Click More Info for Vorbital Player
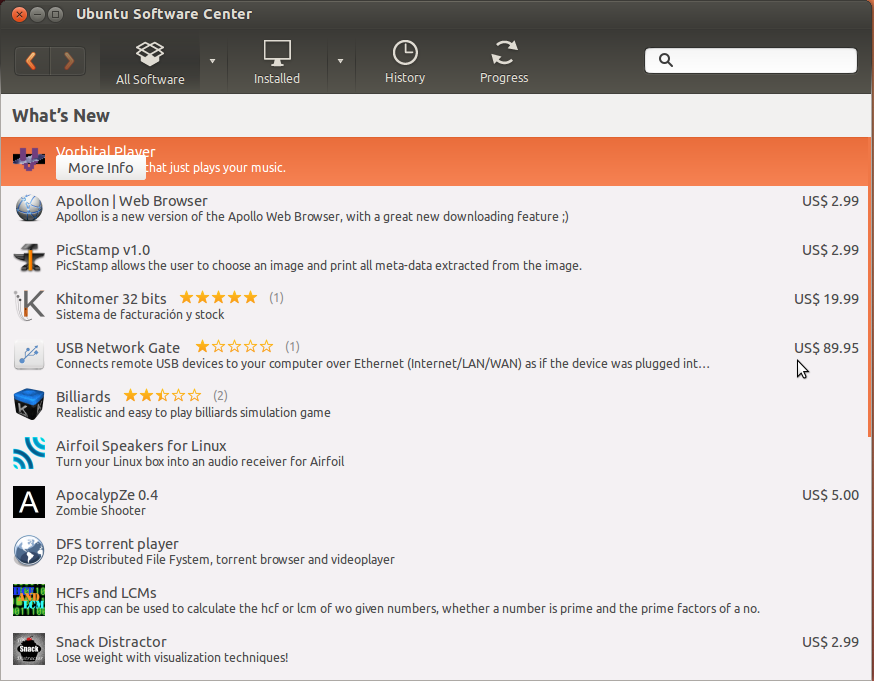Image resolution: width=874 pixels, height=681 pixels. [x=100, y=168]
